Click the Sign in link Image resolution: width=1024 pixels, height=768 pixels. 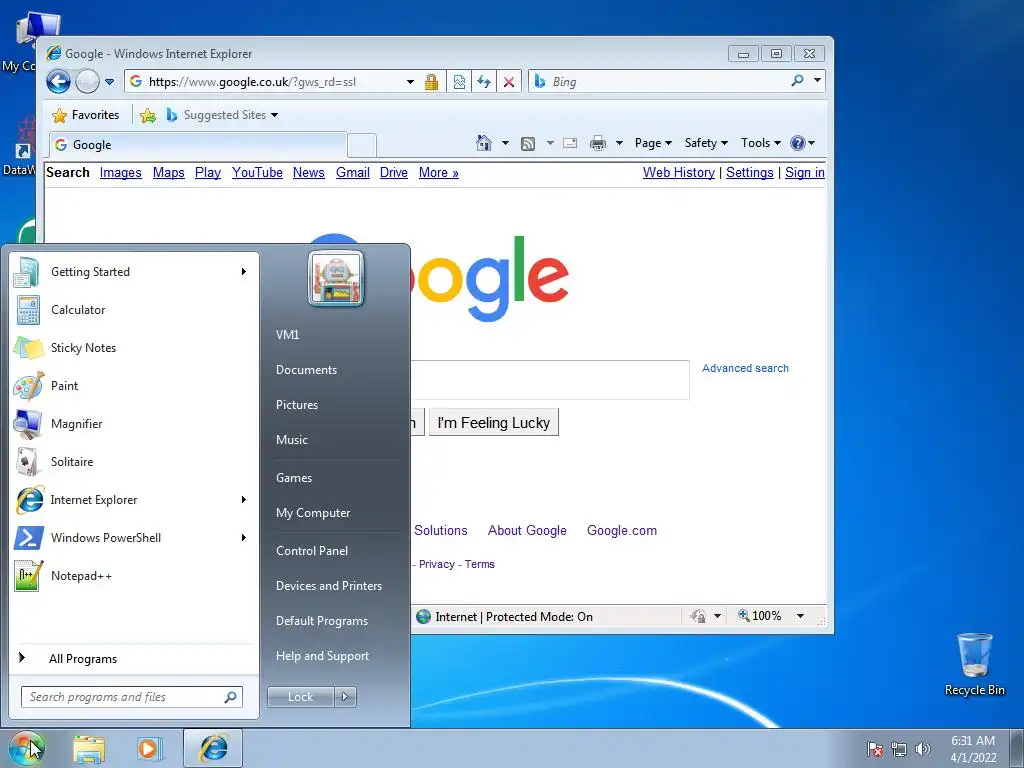coord(805,172)
